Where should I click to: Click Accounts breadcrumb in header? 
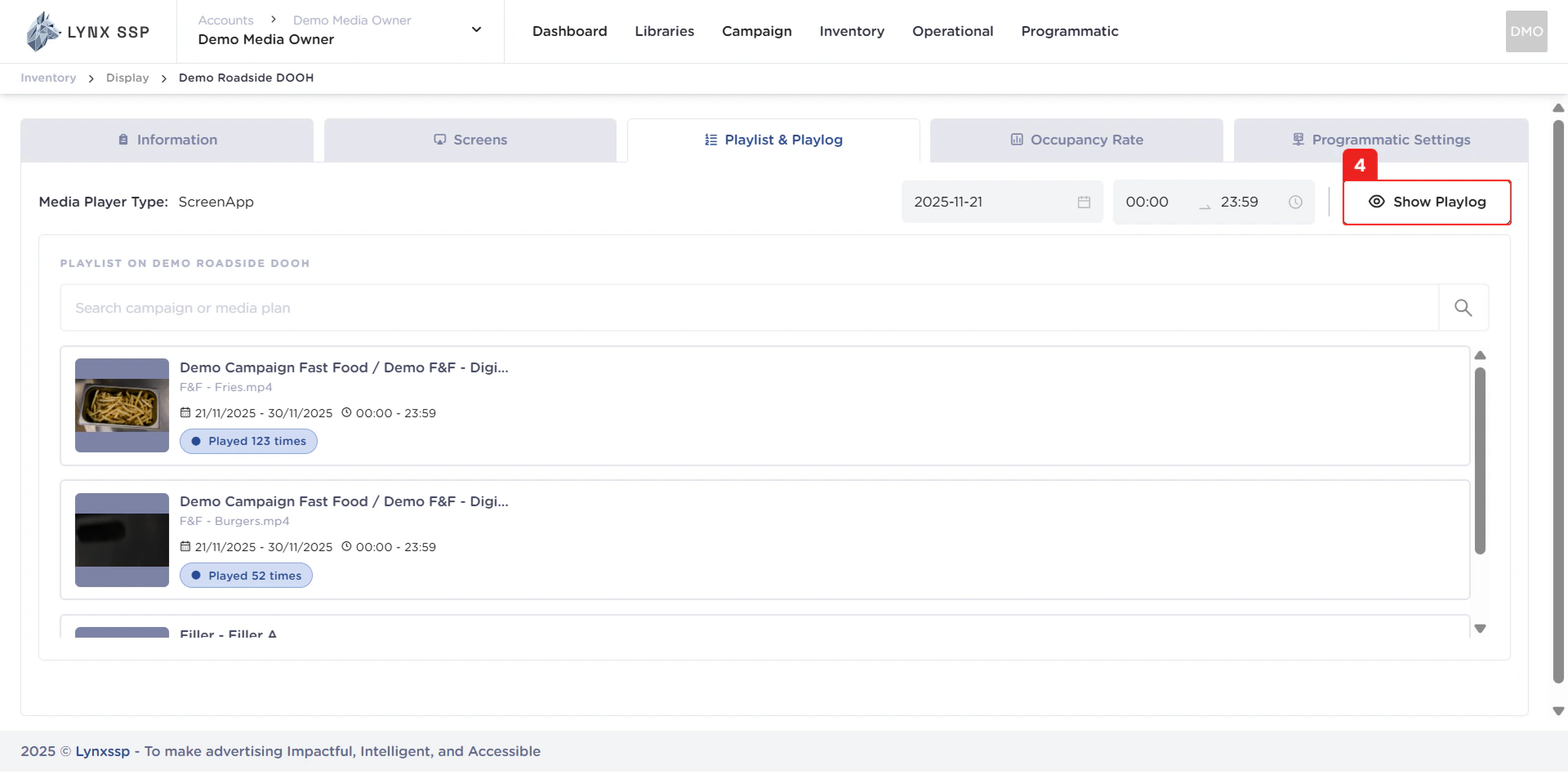(x=225, y=20)
